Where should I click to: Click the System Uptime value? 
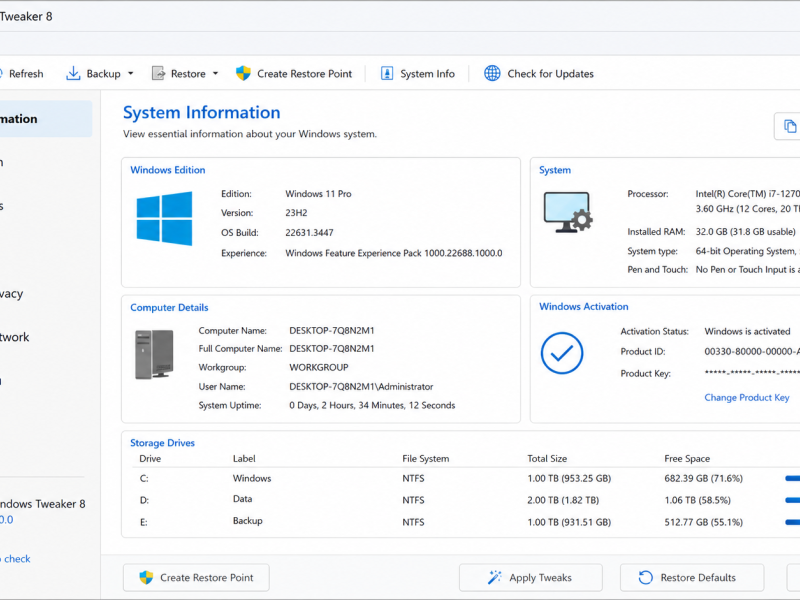click(x=372, y=406)
